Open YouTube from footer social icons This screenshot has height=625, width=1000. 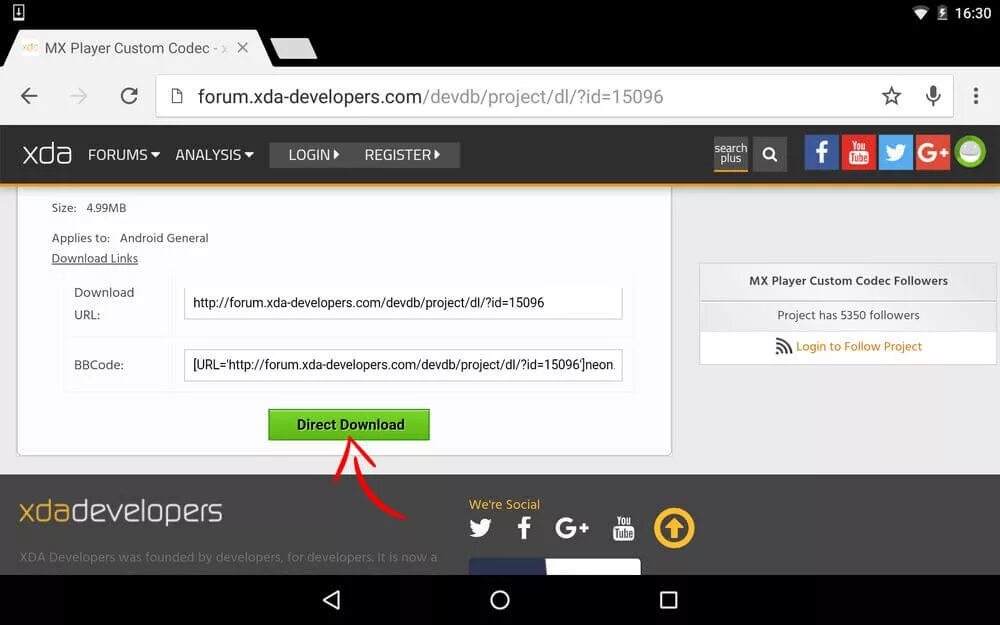[x=623, y=528]
